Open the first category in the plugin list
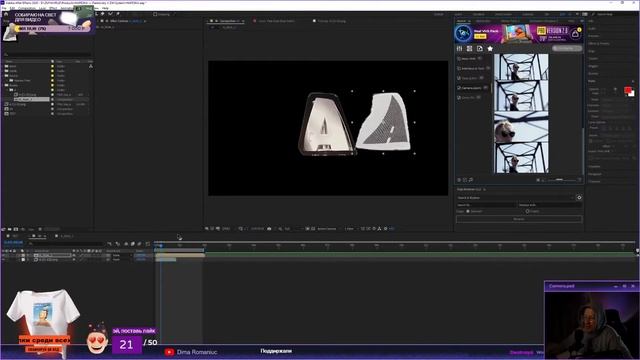 (469, 59)
